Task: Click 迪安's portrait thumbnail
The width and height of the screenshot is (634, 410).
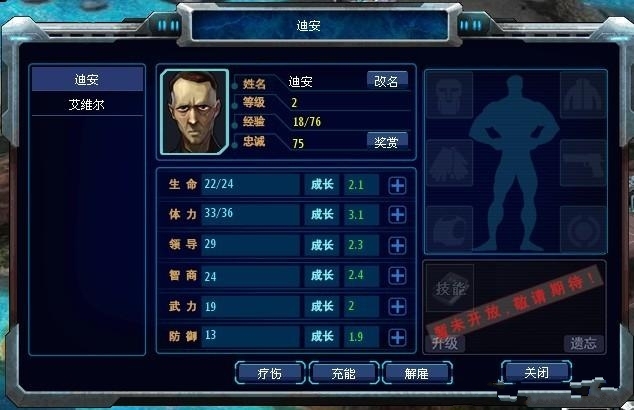Action: coord(194,112)
